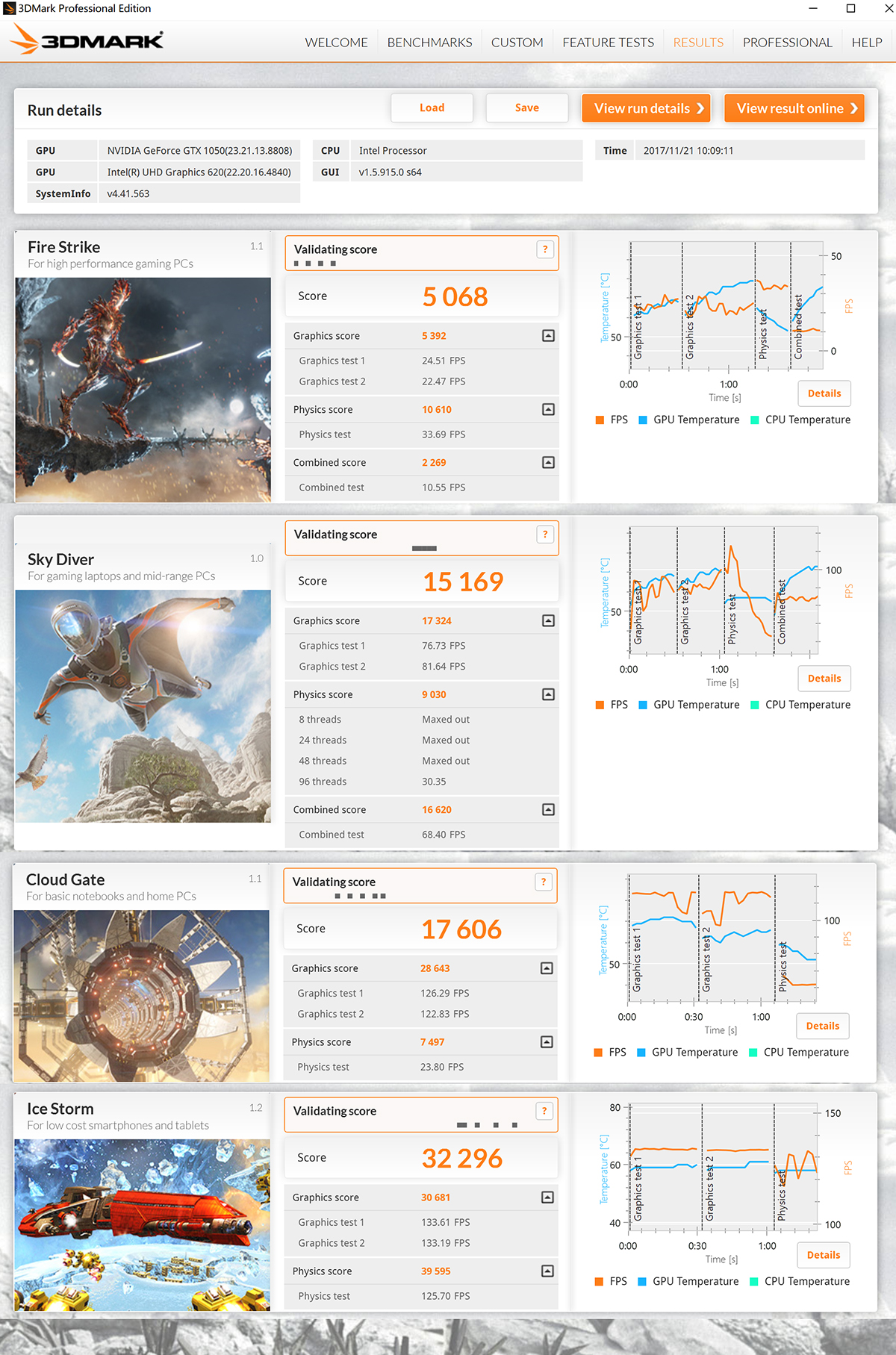Click the NVIDIA GeForce GTX 1050 GPU entry
This screenshot has width=896, height=1355.
199,151
